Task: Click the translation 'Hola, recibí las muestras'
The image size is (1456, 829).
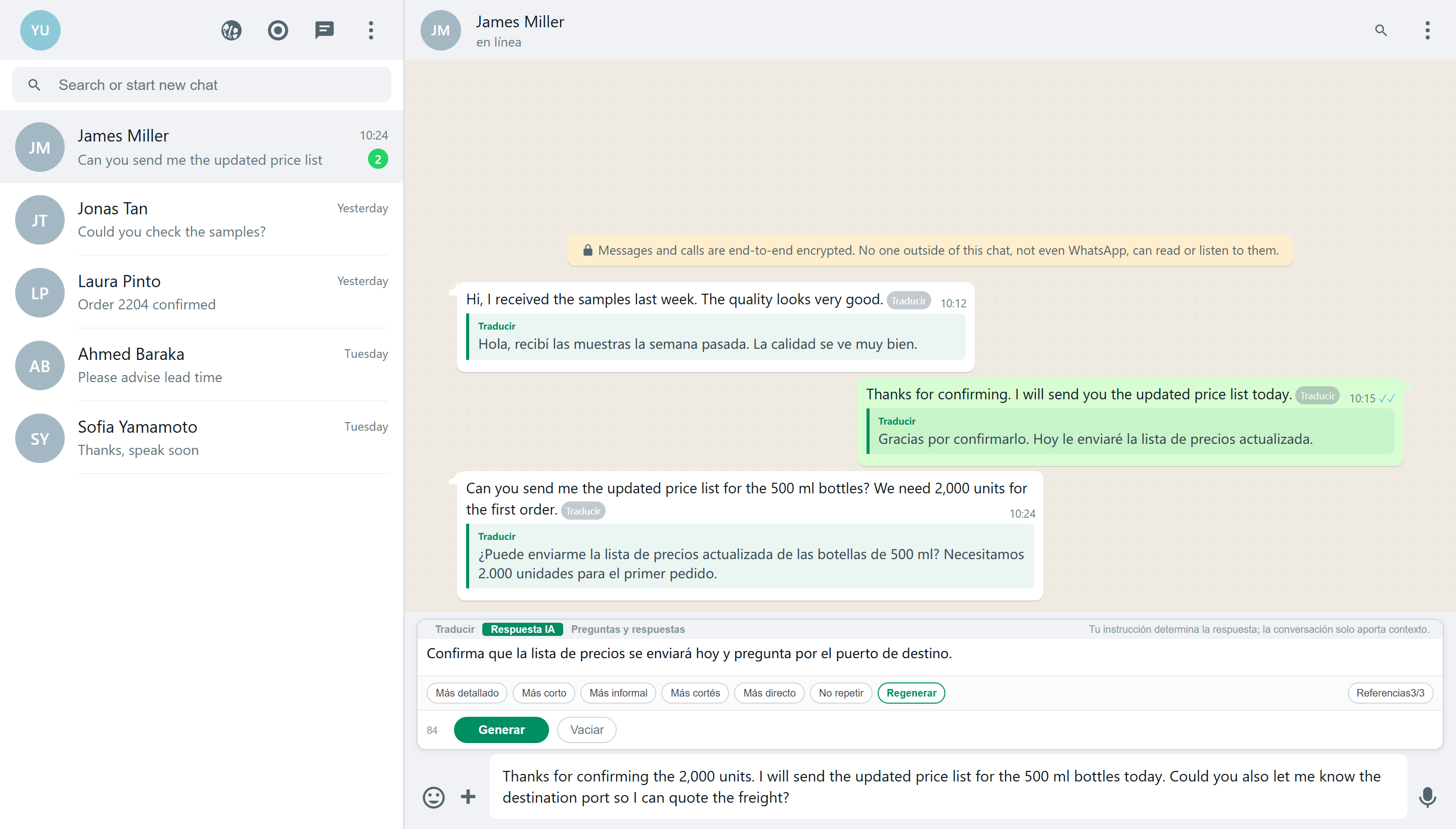Action: click(698, 344)
